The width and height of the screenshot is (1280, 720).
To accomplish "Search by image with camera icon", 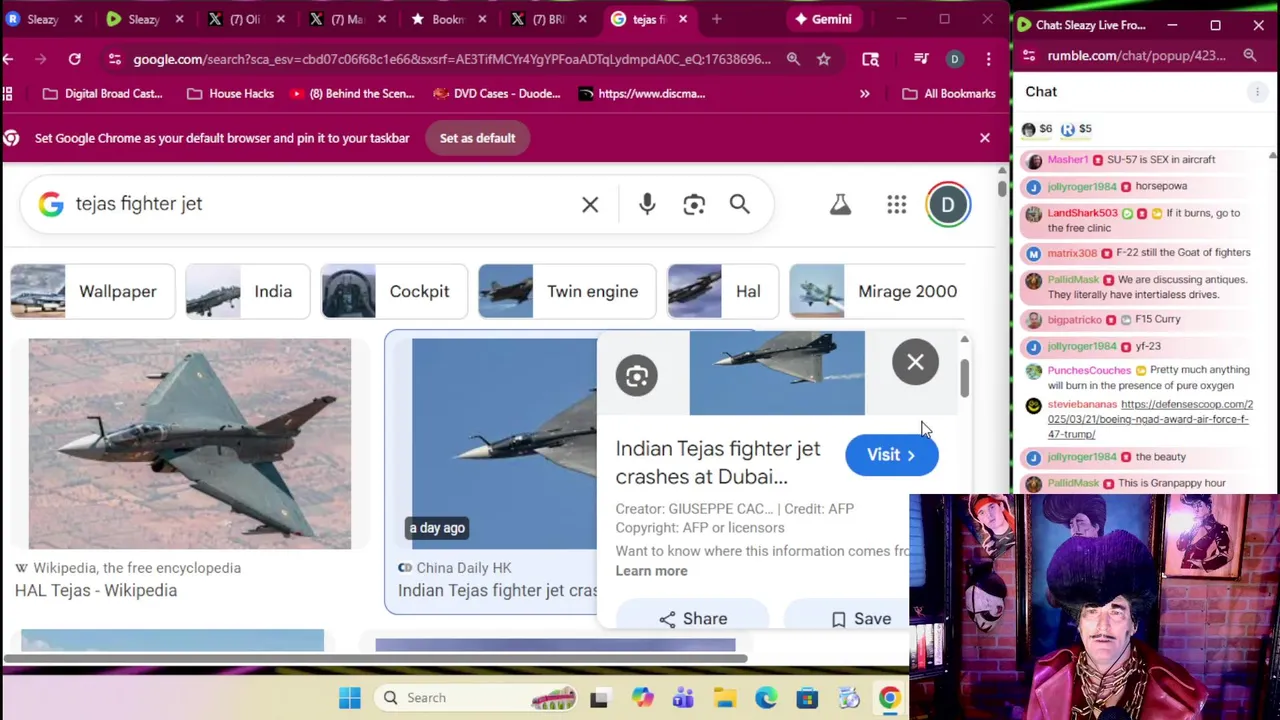I will point(694,204).
